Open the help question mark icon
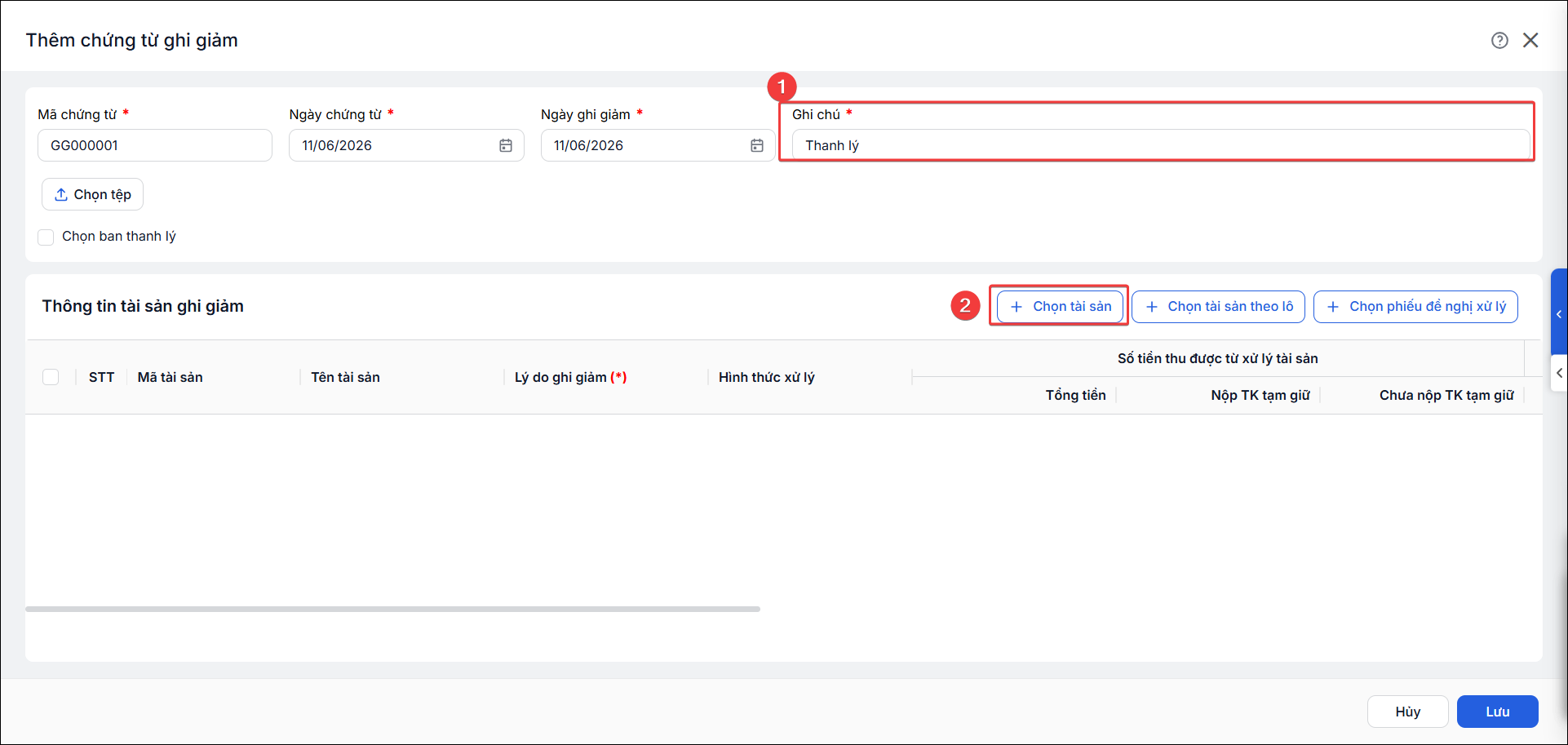Viewport: 1568px width, 745px height. (1499, 40)
